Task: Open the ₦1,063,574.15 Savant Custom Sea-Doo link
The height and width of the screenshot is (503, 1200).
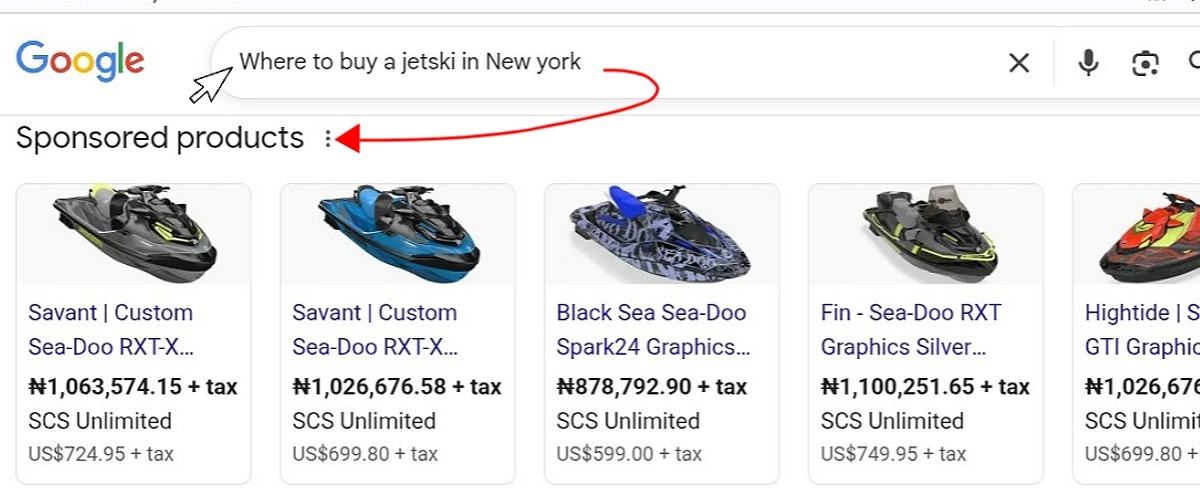Action: tap(110, 330)
